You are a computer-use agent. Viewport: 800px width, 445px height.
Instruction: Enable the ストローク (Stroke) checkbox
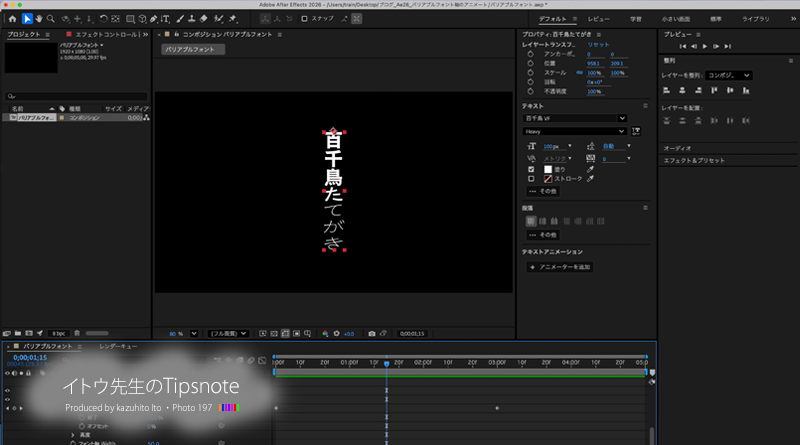click(x=531, y=179)
